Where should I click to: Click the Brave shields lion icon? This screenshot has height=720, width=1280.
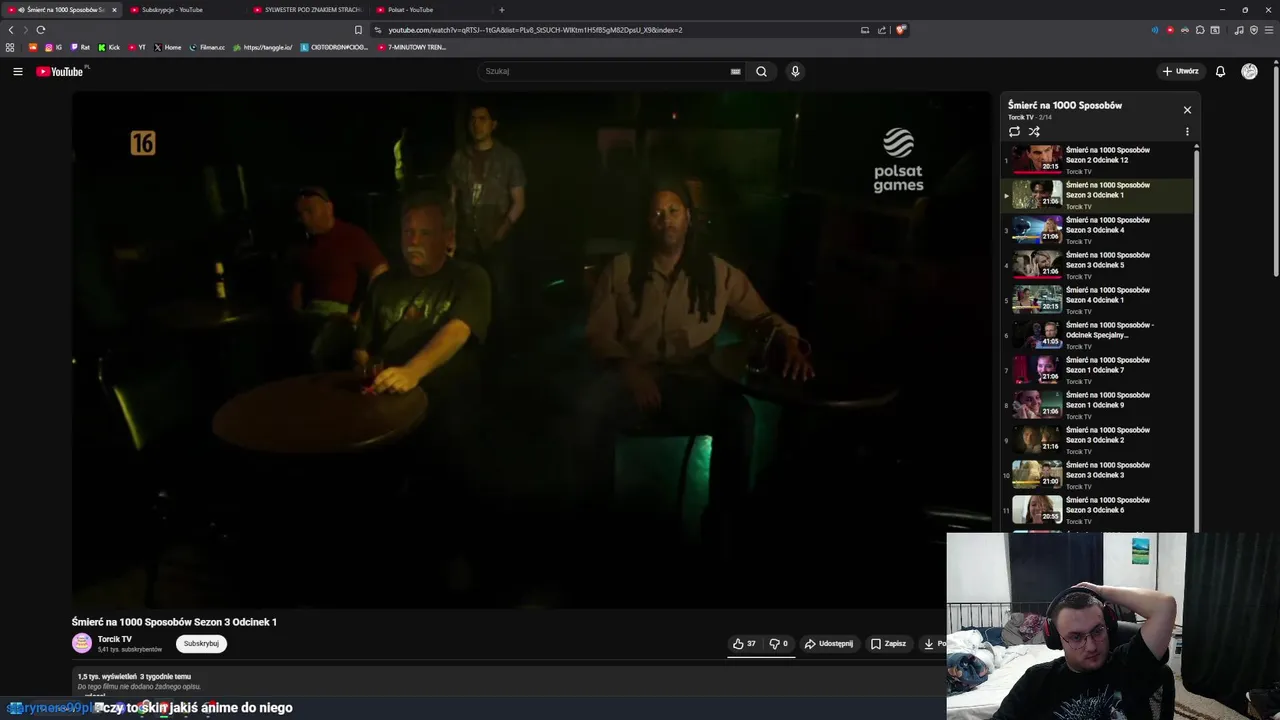pyautogui.click(x=900, y=30)
